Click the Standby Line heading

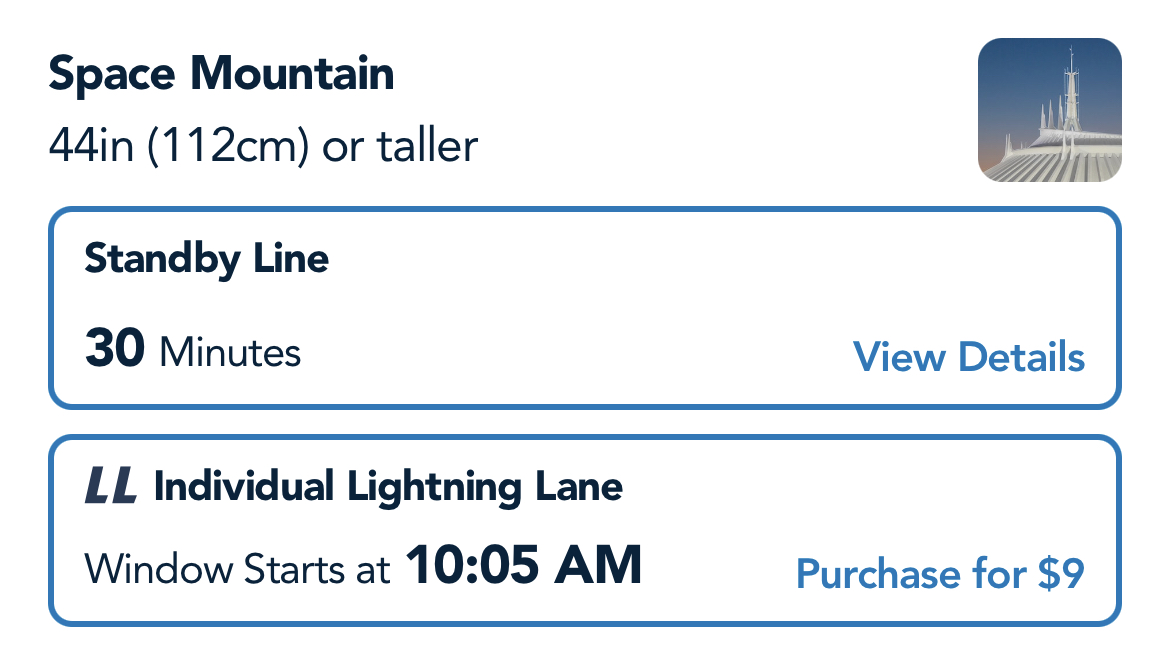(x=206, y=259)
